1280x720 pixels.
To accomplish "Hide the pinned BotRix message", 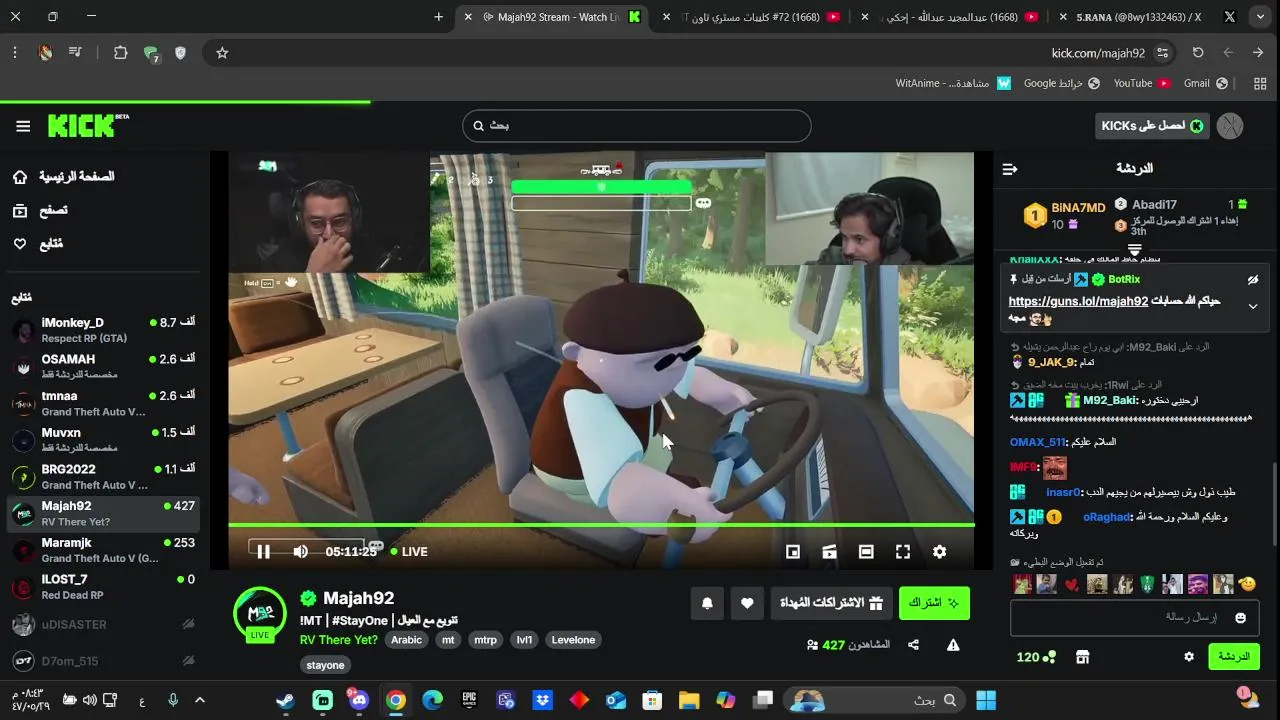I will (x=1253, y=280).
